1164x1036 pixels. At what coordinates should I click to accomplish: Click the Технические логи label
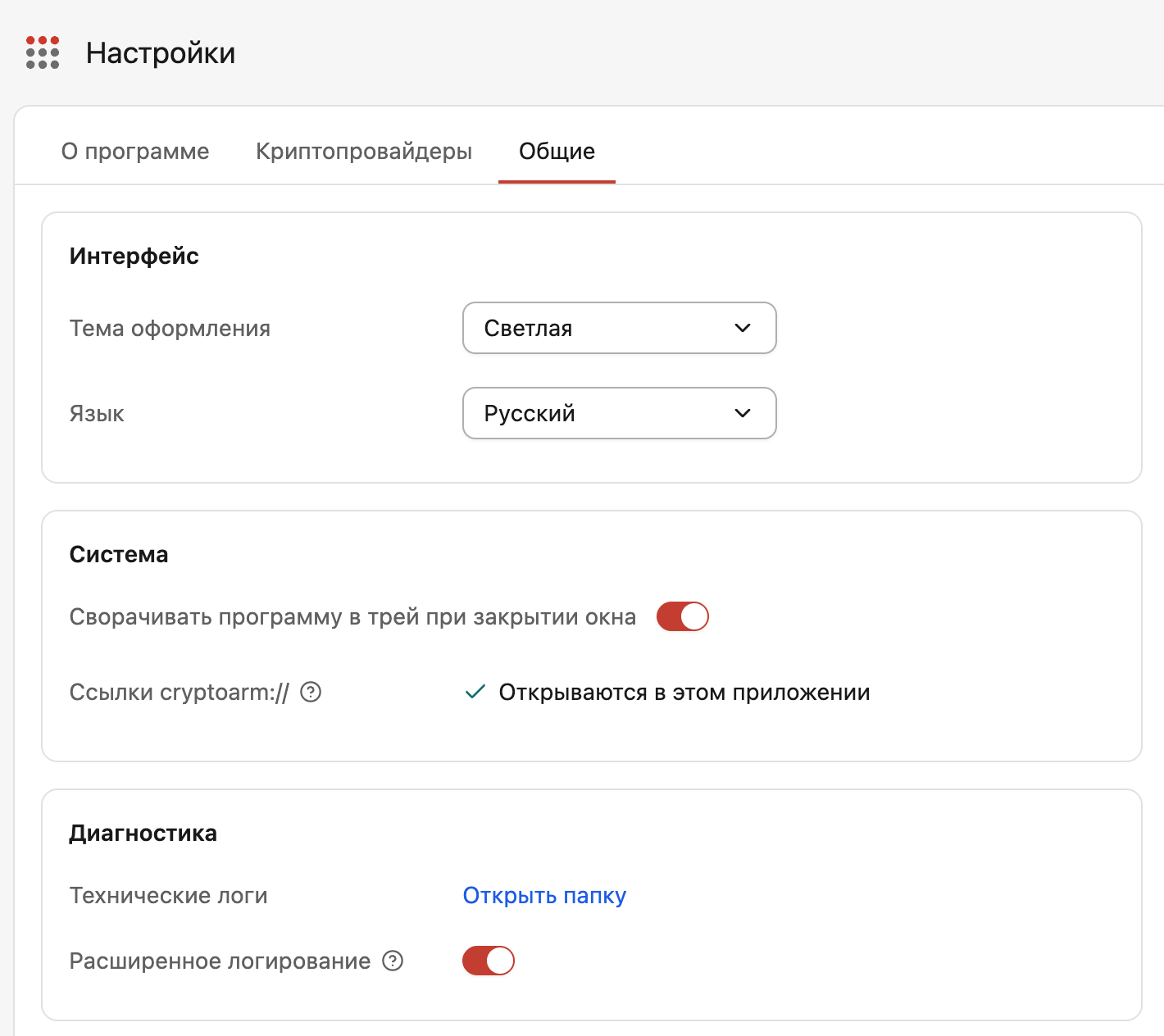coord(169,895)
